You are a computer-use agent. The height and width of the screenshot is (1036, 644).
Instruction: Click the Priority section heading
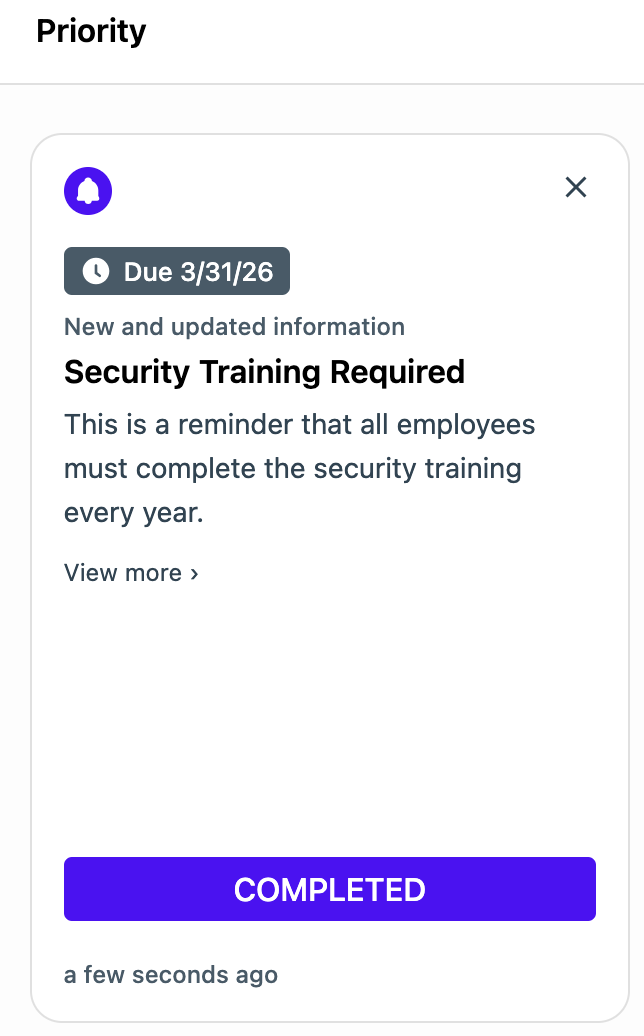[91, 31]
